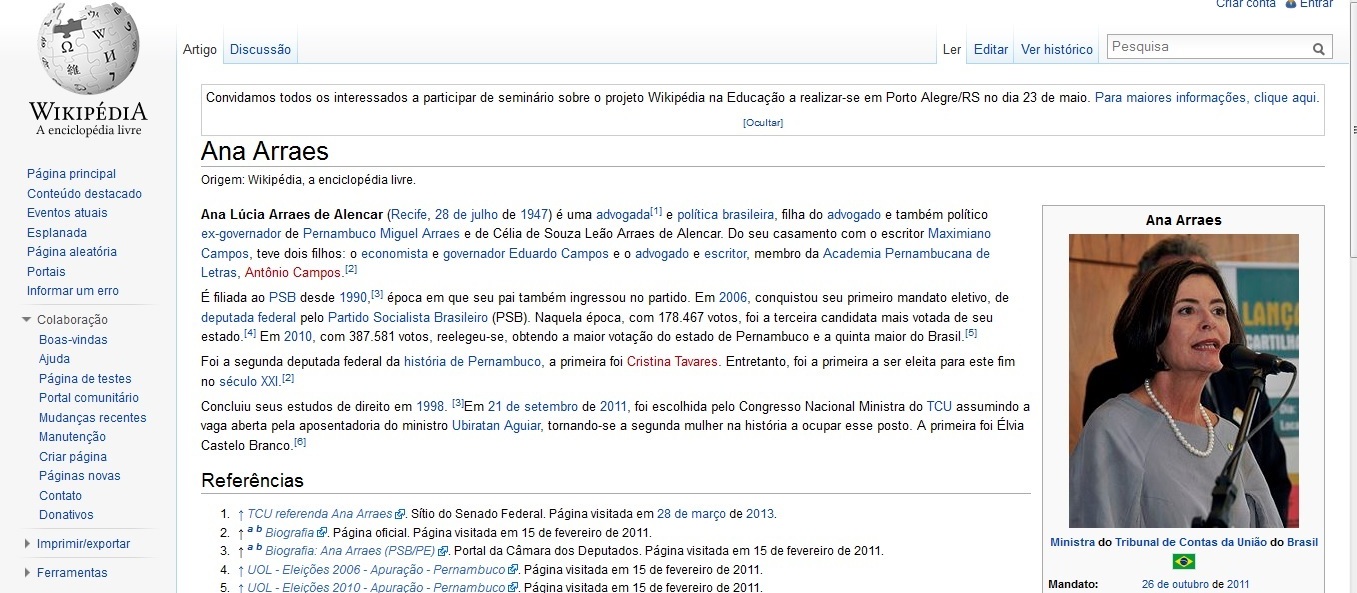Follow the deputada federal link

point(248,318)
